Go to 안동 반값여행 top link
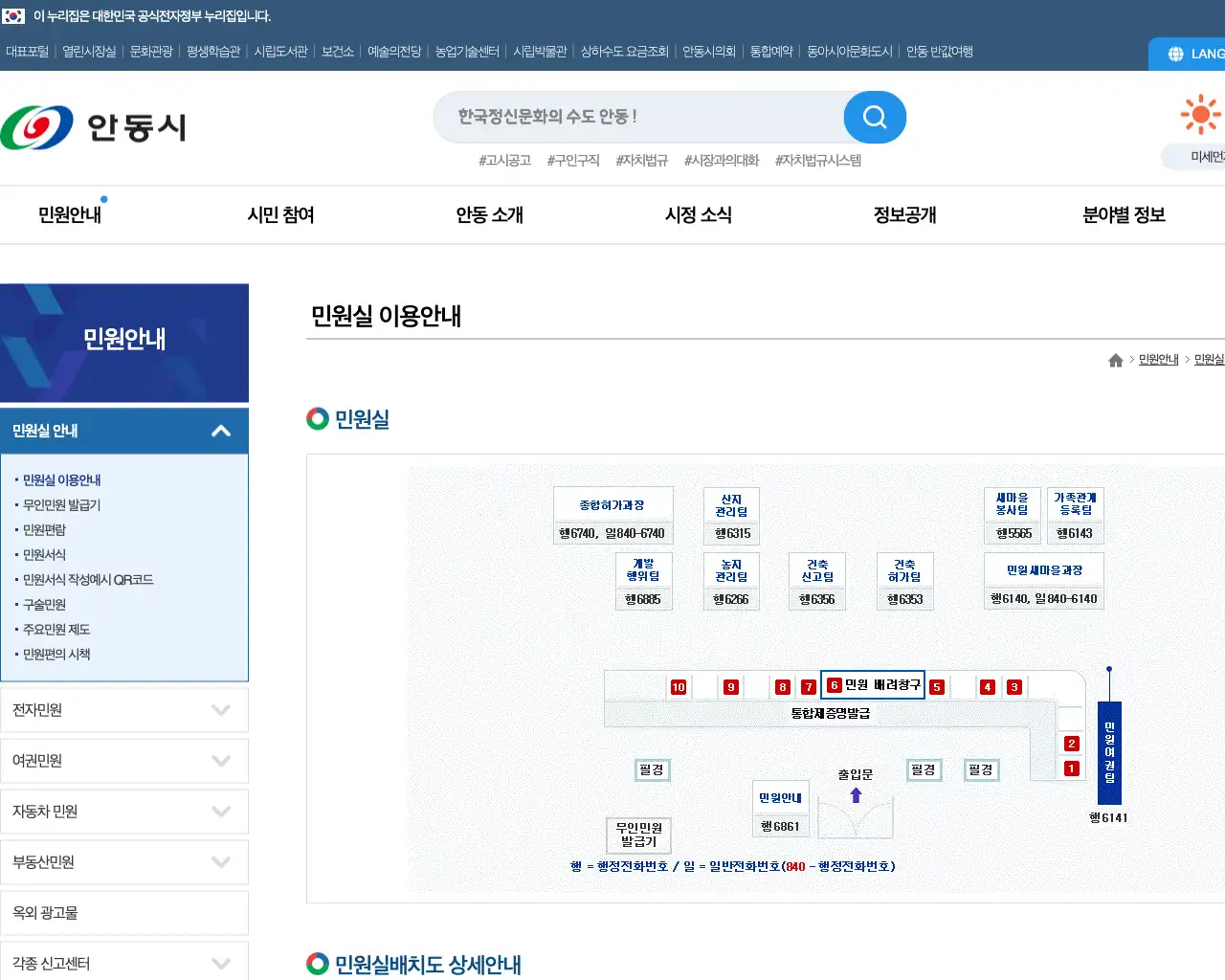Image resolution: width=1225 pixels, height=980 pixels. pos(940,52)
